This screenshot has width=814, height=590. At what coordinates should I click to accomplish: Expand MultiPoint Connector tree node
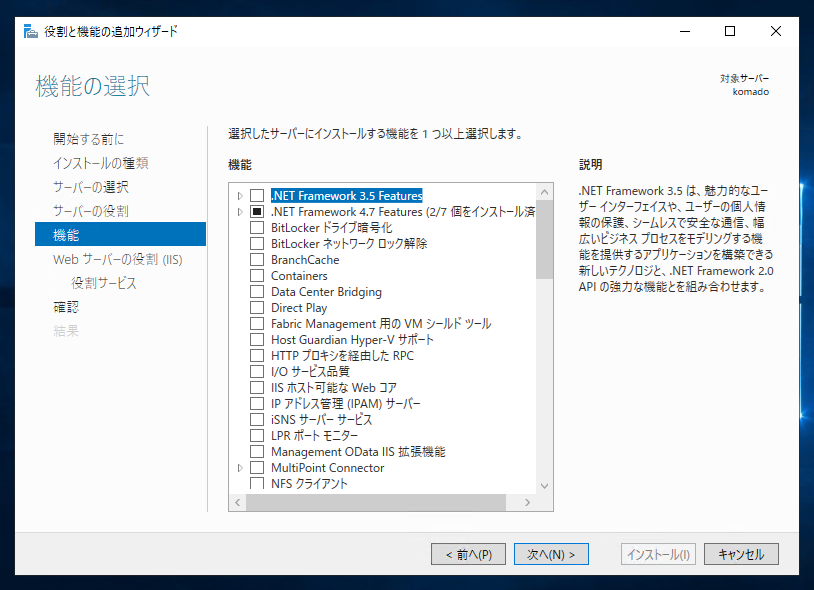pyautogui.click(x=240, y=468)
